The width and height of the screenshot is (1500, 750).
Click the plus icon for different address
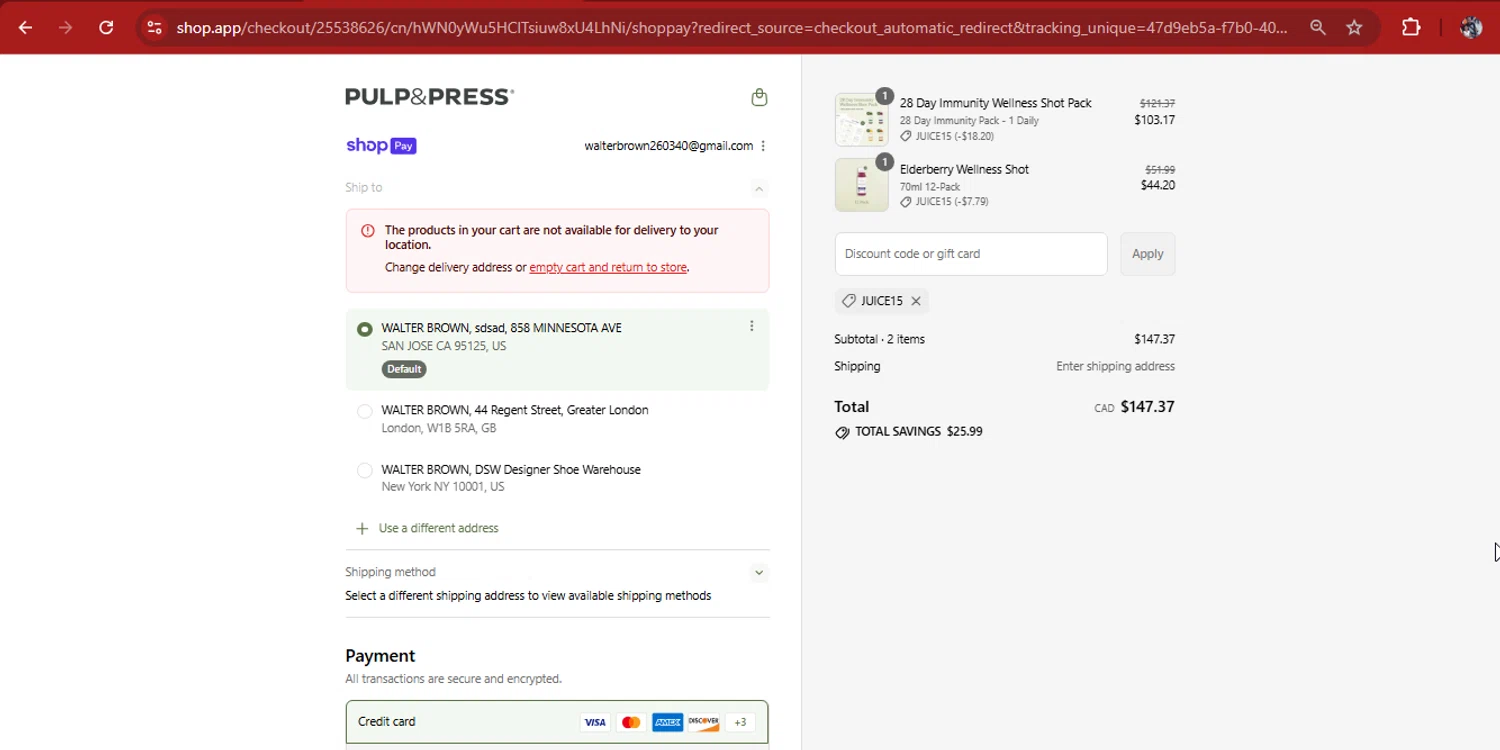(x=362, y=528)
